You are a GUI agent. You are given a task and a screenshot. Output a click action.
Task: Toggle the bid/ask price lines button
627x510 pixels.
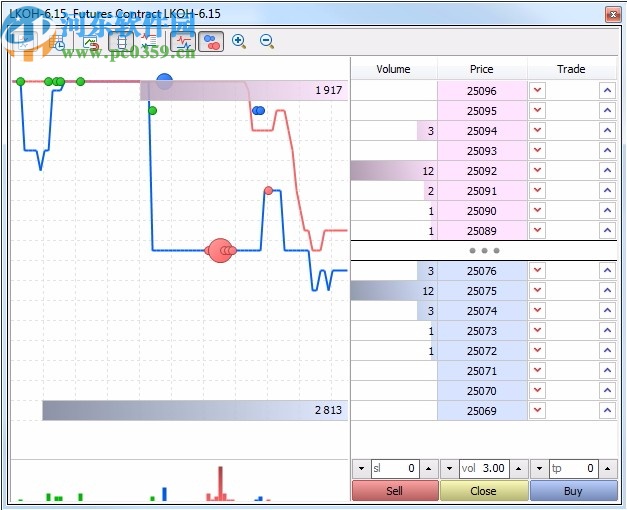pos(183,42)
